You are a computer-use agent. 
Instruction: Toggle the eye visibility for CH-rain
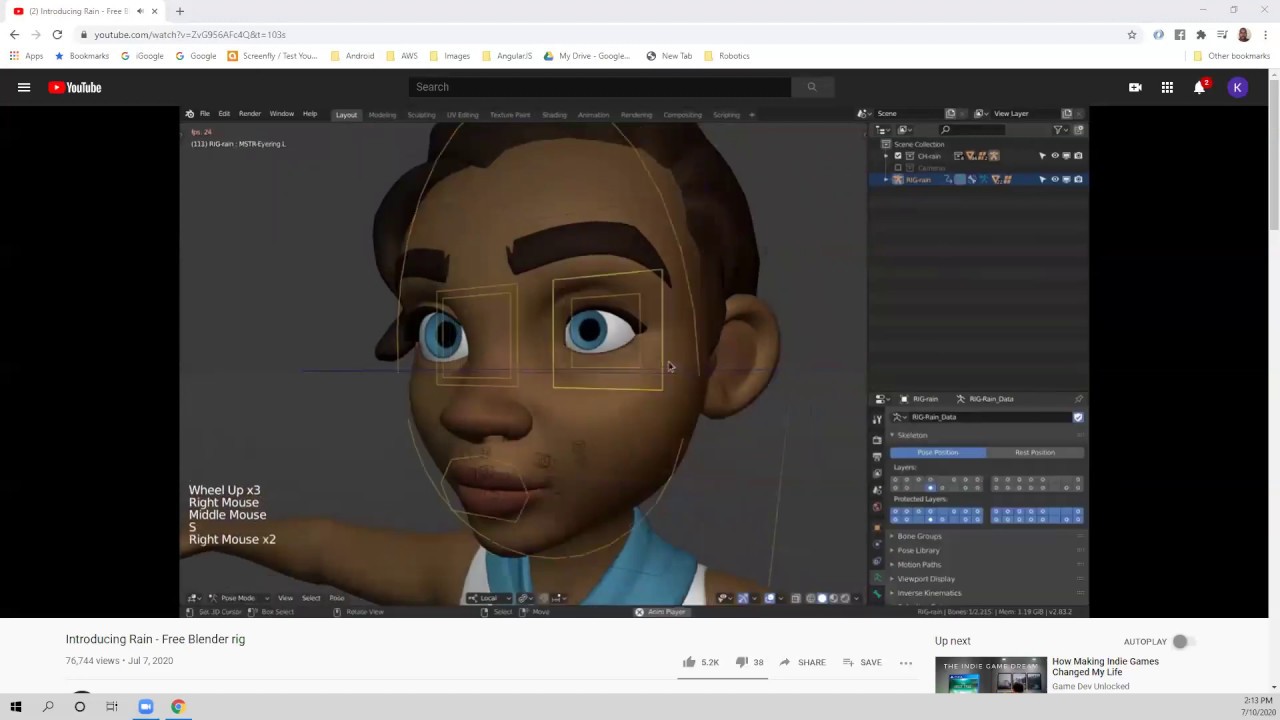click(x=1055, y=156)
